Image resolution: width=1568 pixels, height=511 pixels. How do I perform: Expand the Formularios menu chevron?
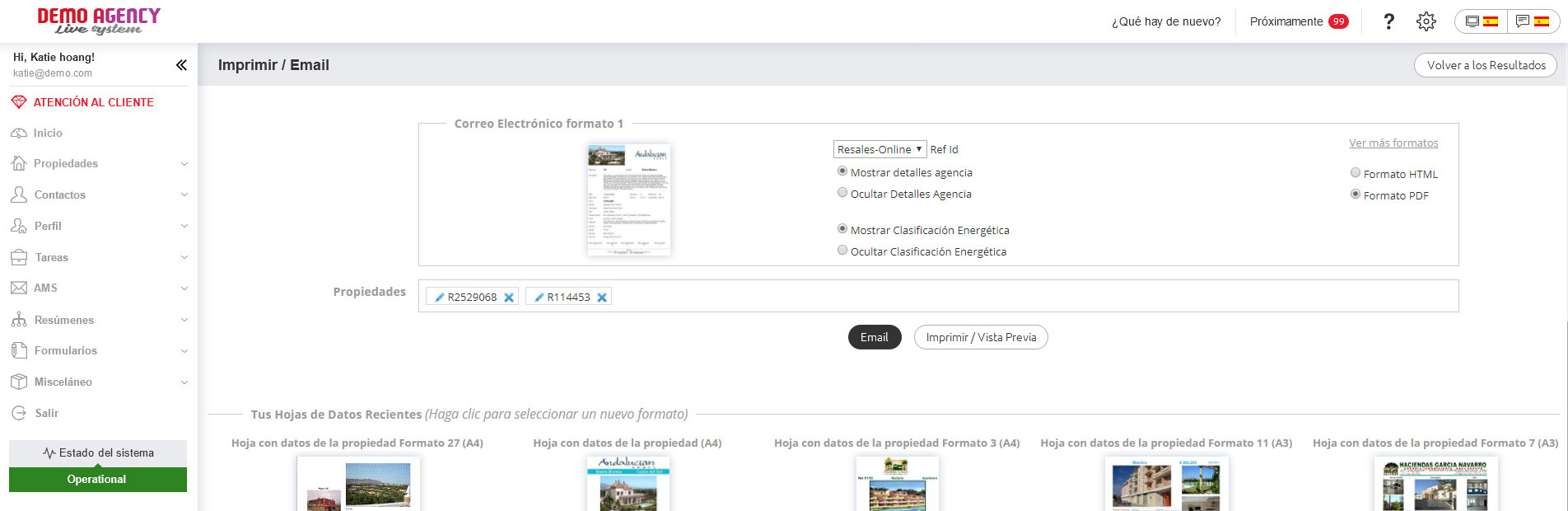184,351
